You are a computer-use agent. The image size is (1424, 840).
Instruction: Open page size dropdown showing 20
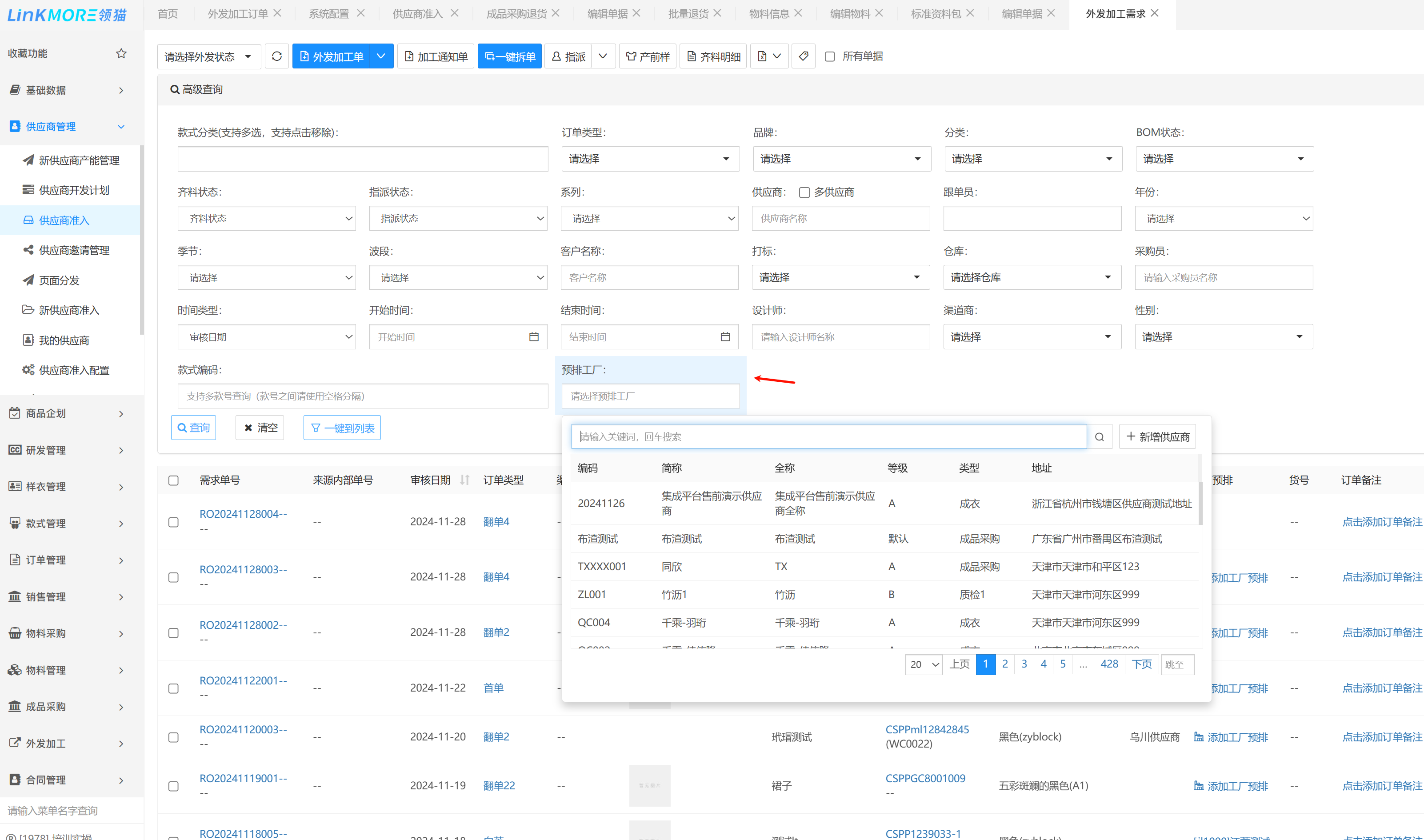click(924, 664)
